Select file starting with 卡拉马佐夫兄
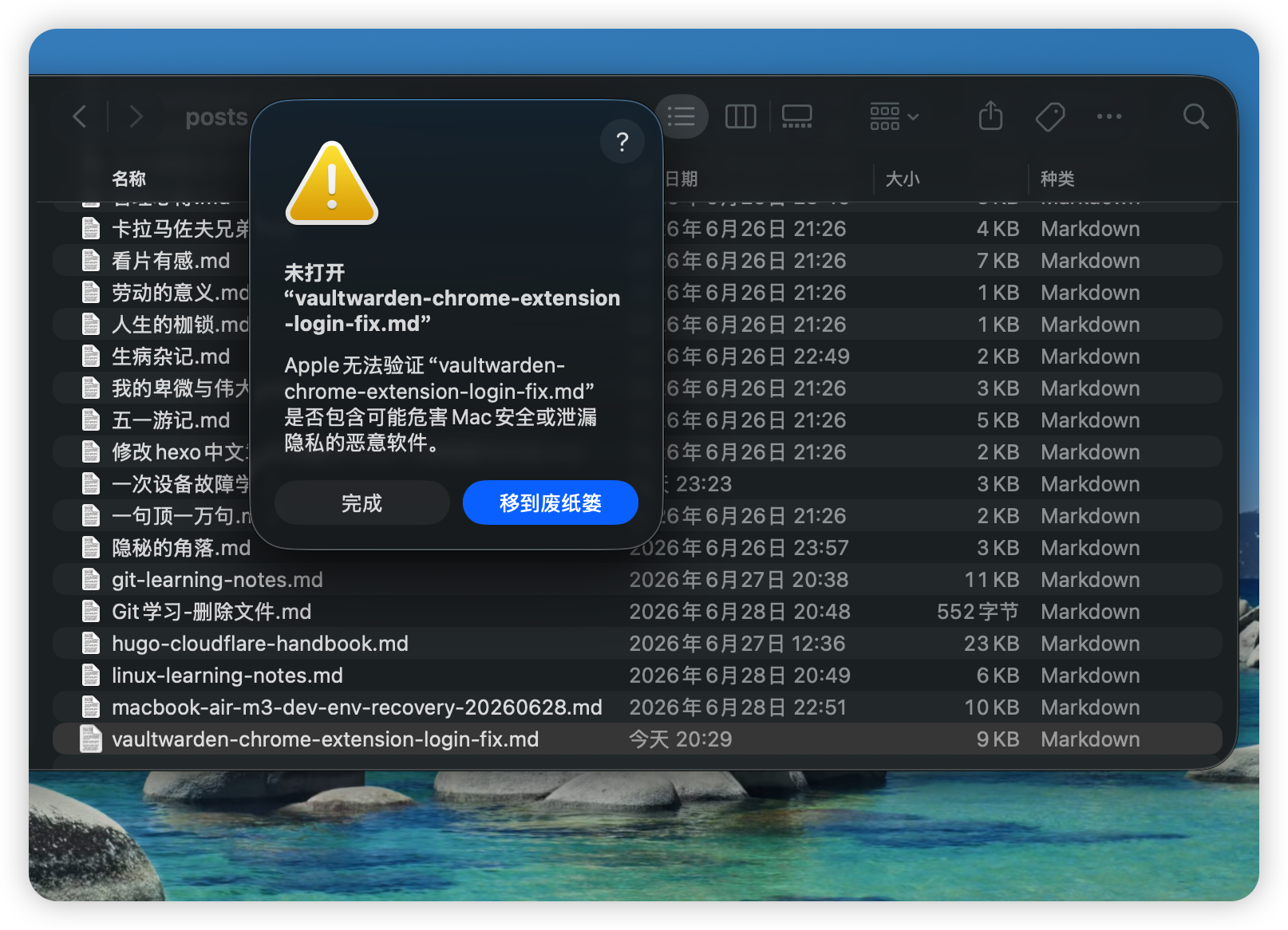Image resolution: width=1288 pixels, height=930 pixels. tap(180, 229)
